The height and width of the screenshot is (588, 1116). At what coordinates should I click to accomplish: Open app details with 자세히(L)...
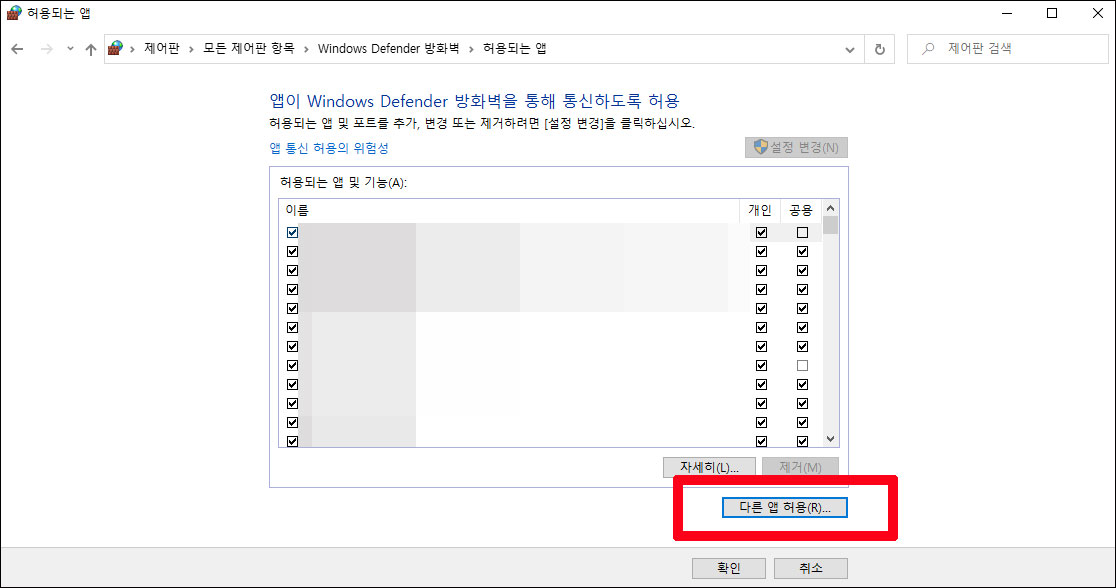click(709, 467)
